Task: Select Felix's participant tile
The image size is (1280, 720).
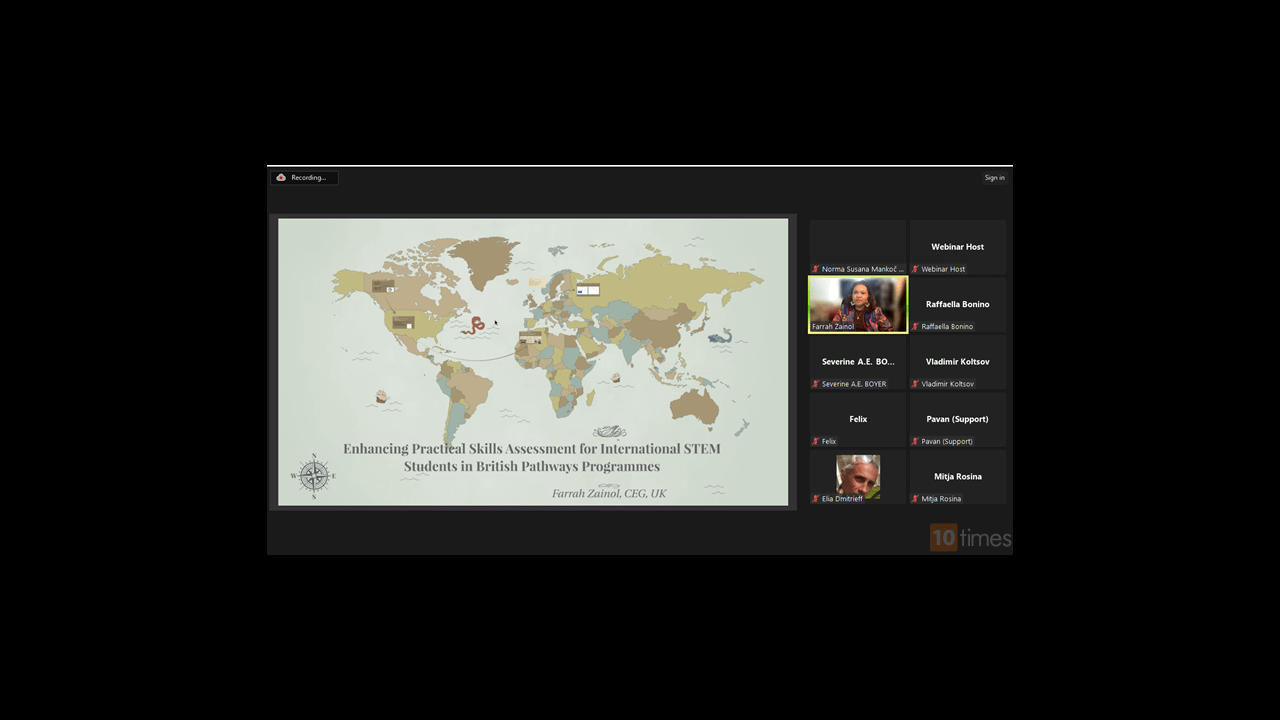Action: (x=858, y=419)
